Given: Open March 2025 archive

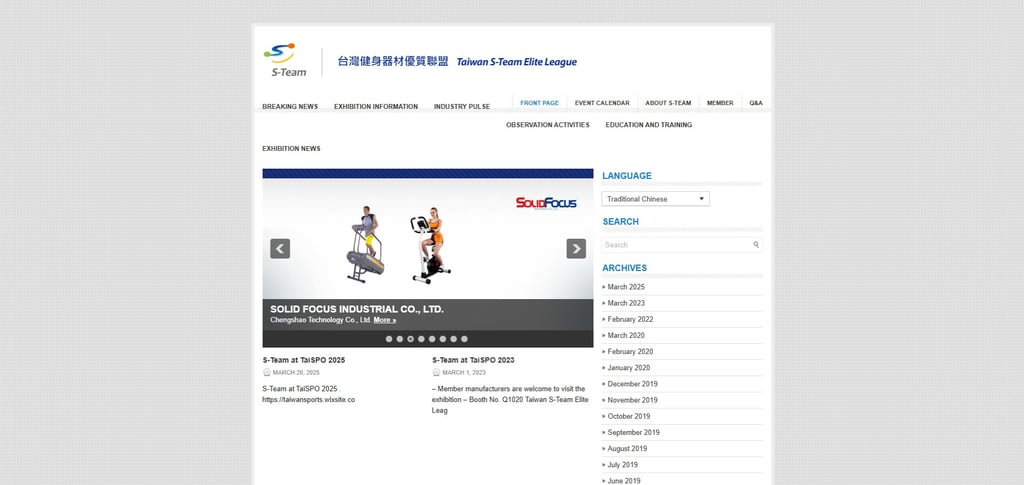Looking at the screenshot, I should pyautogui.click(x=626, y=287).
